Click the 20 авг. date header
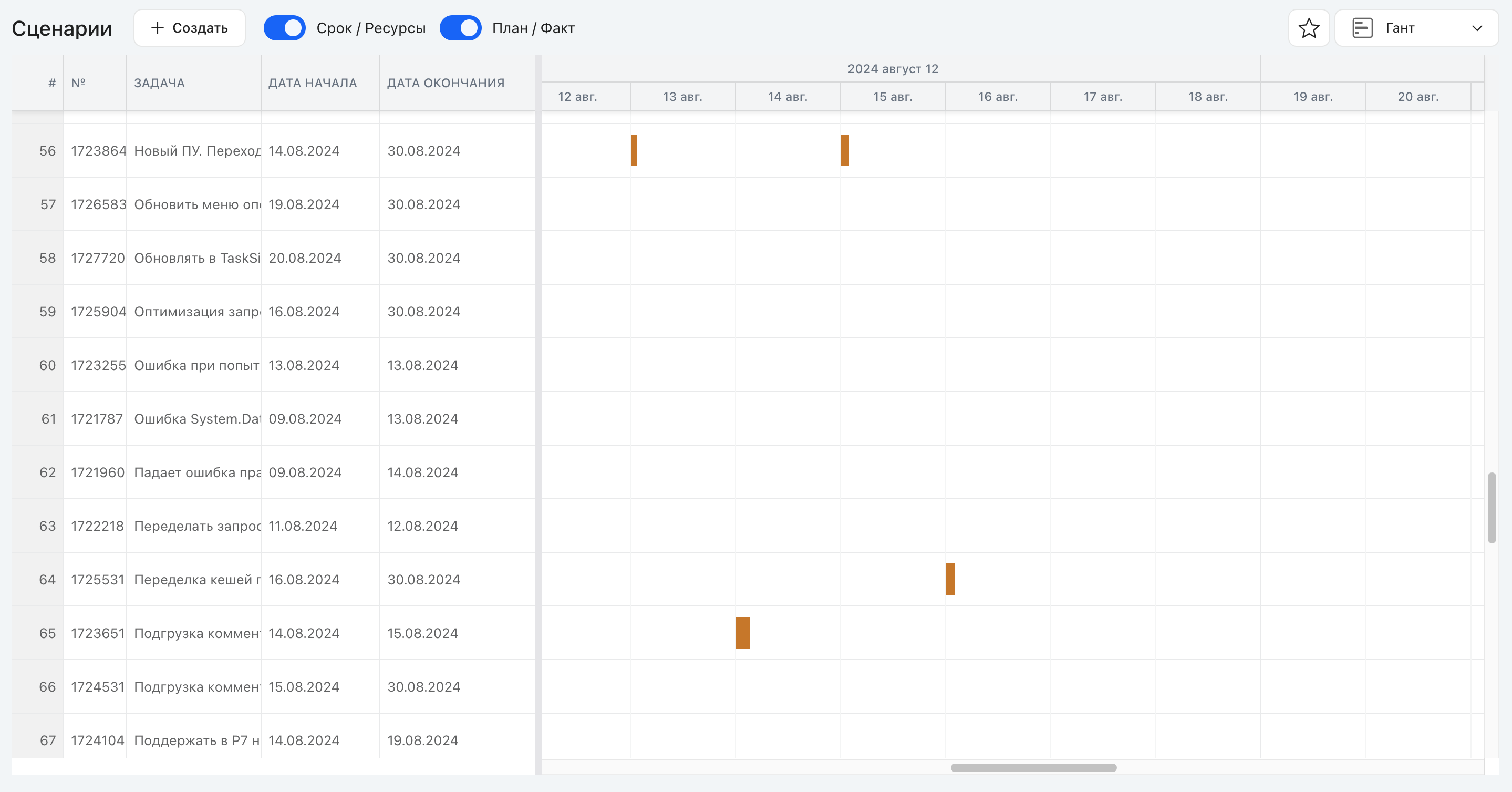Screen dimensions: 1512x792 (x=1418, y=96)
